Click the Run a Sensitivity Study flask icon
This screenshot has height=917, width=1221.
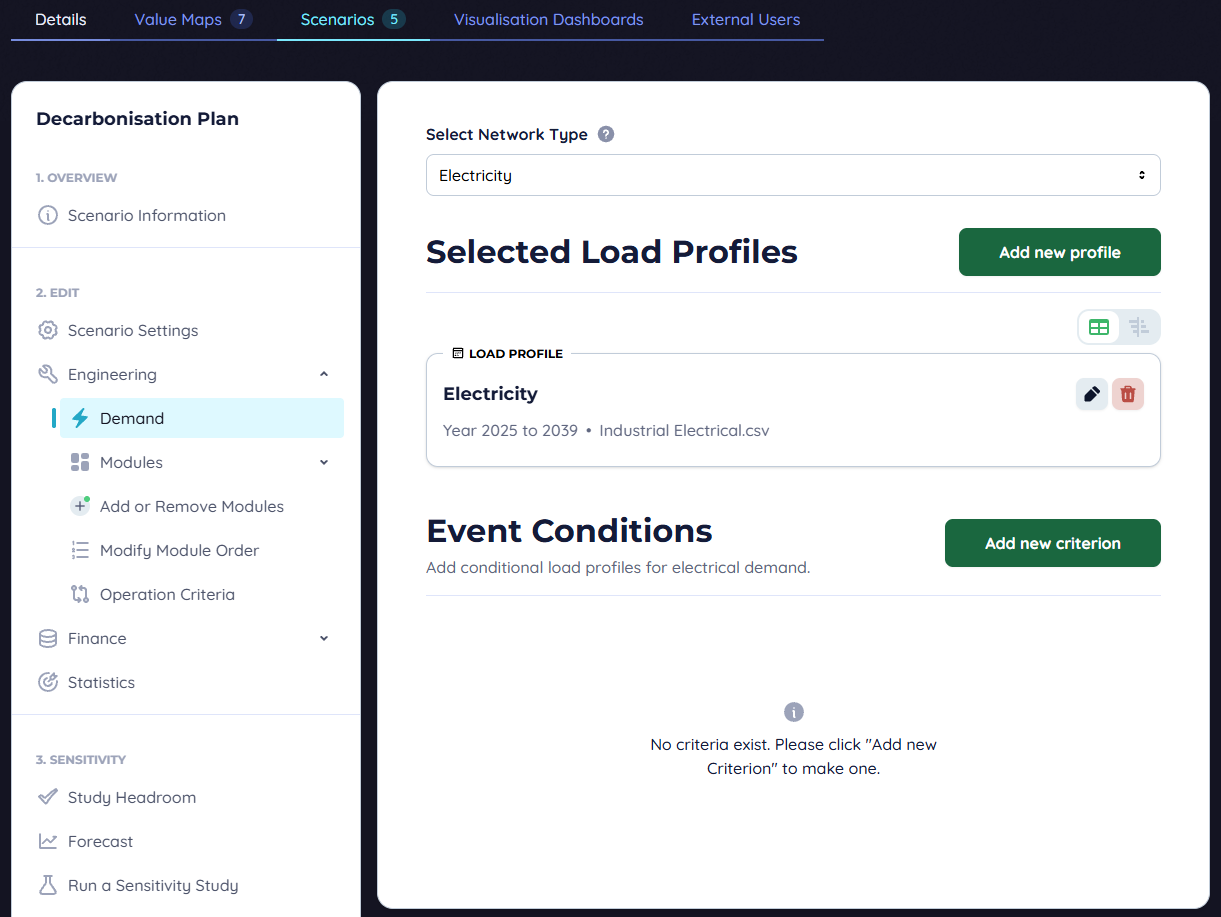pos(47,885)
